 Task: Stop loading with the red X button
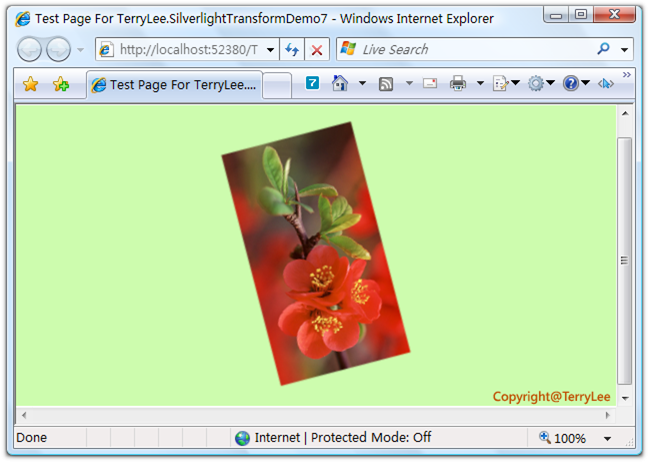[317, 50]
